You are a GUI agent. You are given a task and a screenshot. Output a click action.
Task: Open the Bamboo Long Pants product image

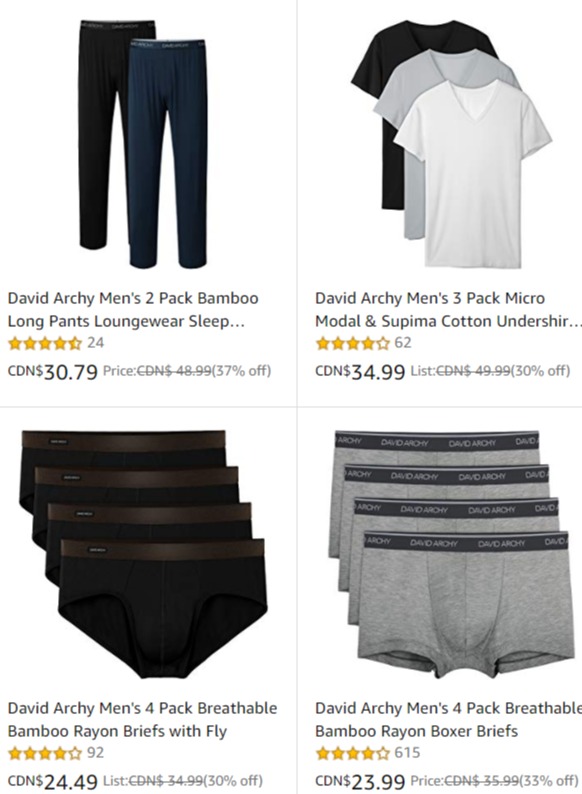pos(142,144)
